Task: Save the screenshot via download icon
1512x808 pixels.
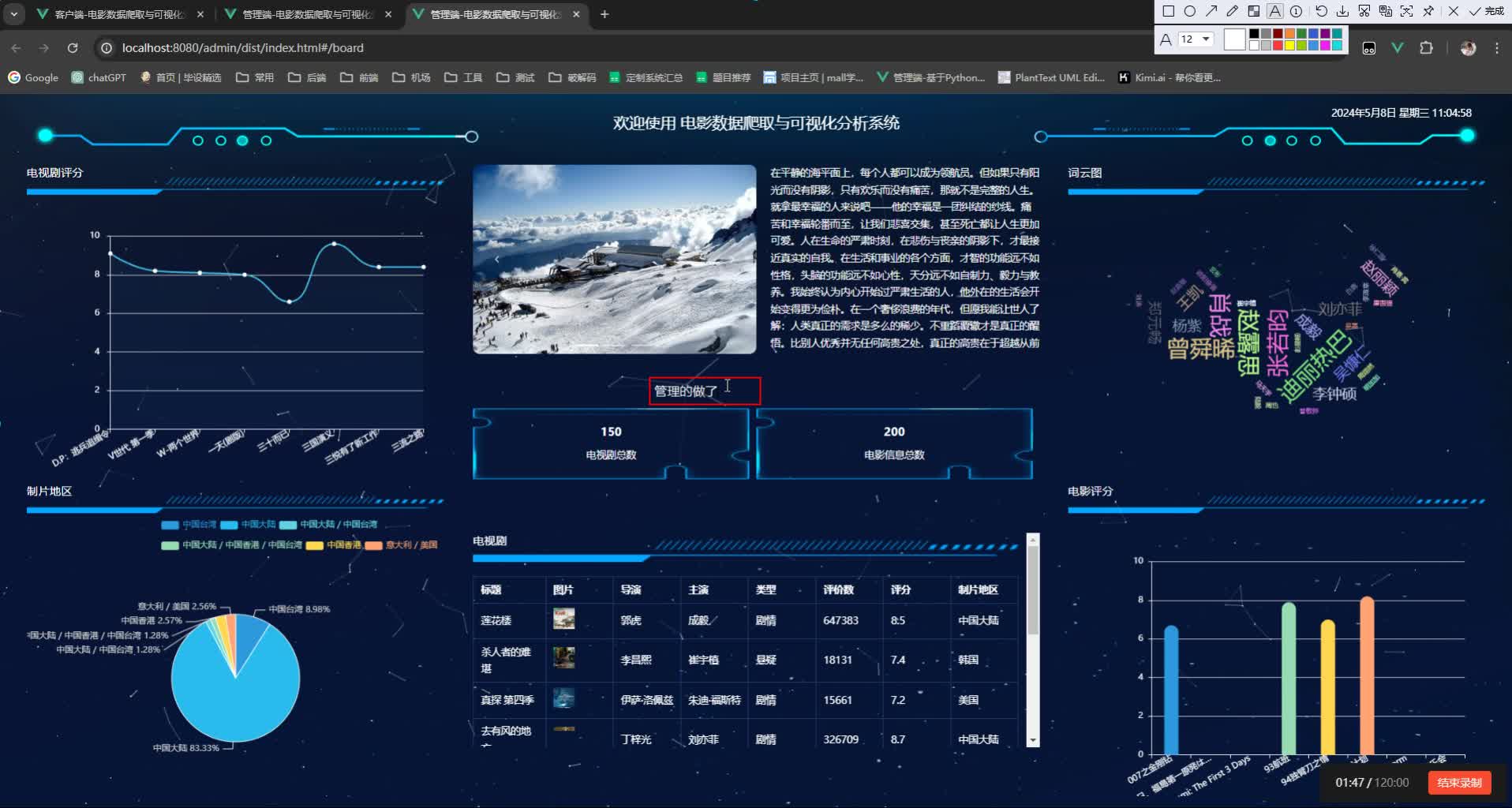Action: pos(1343,11)
